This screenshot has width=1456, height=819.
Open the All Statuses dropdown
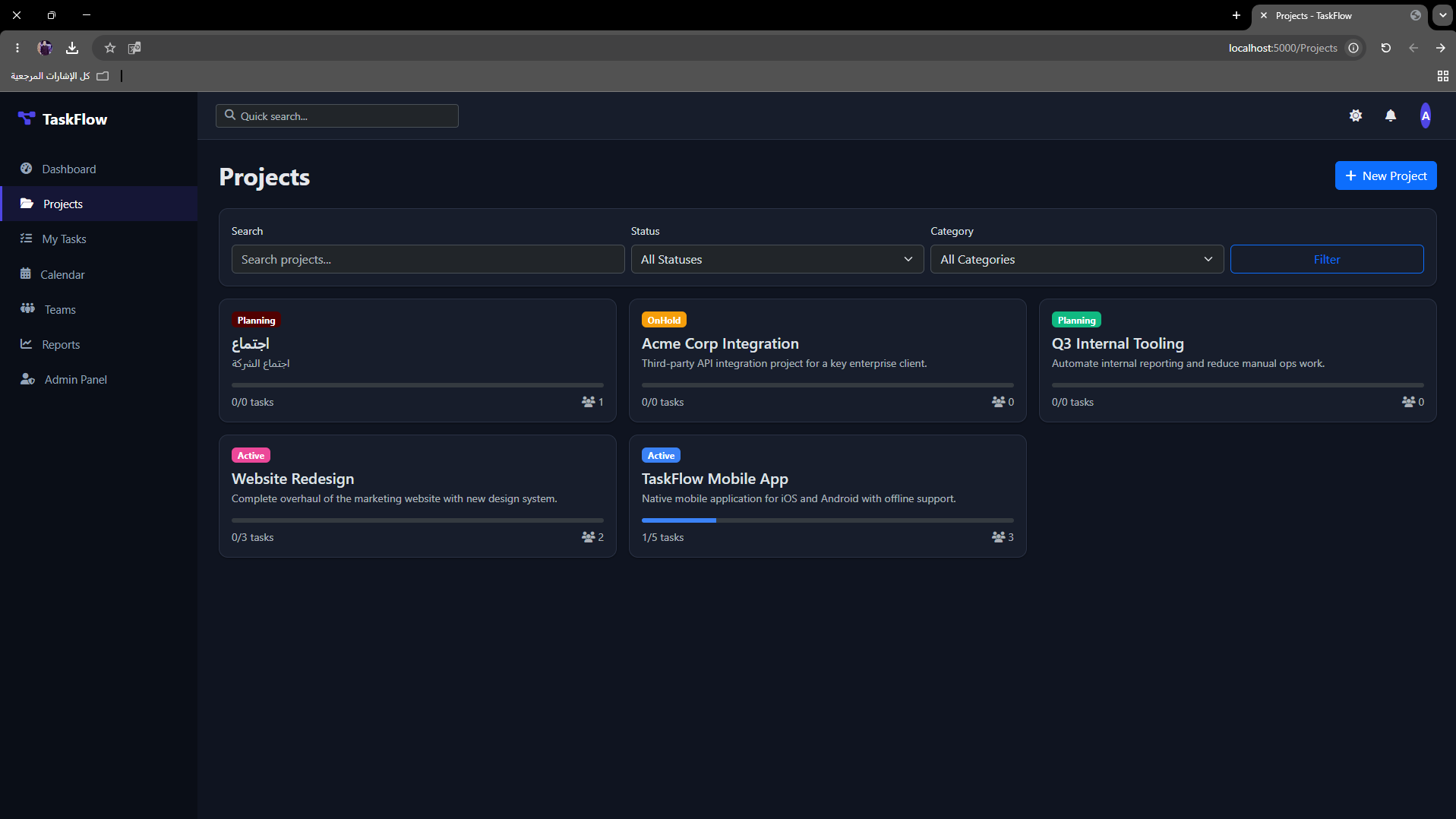tap(777, 259)
